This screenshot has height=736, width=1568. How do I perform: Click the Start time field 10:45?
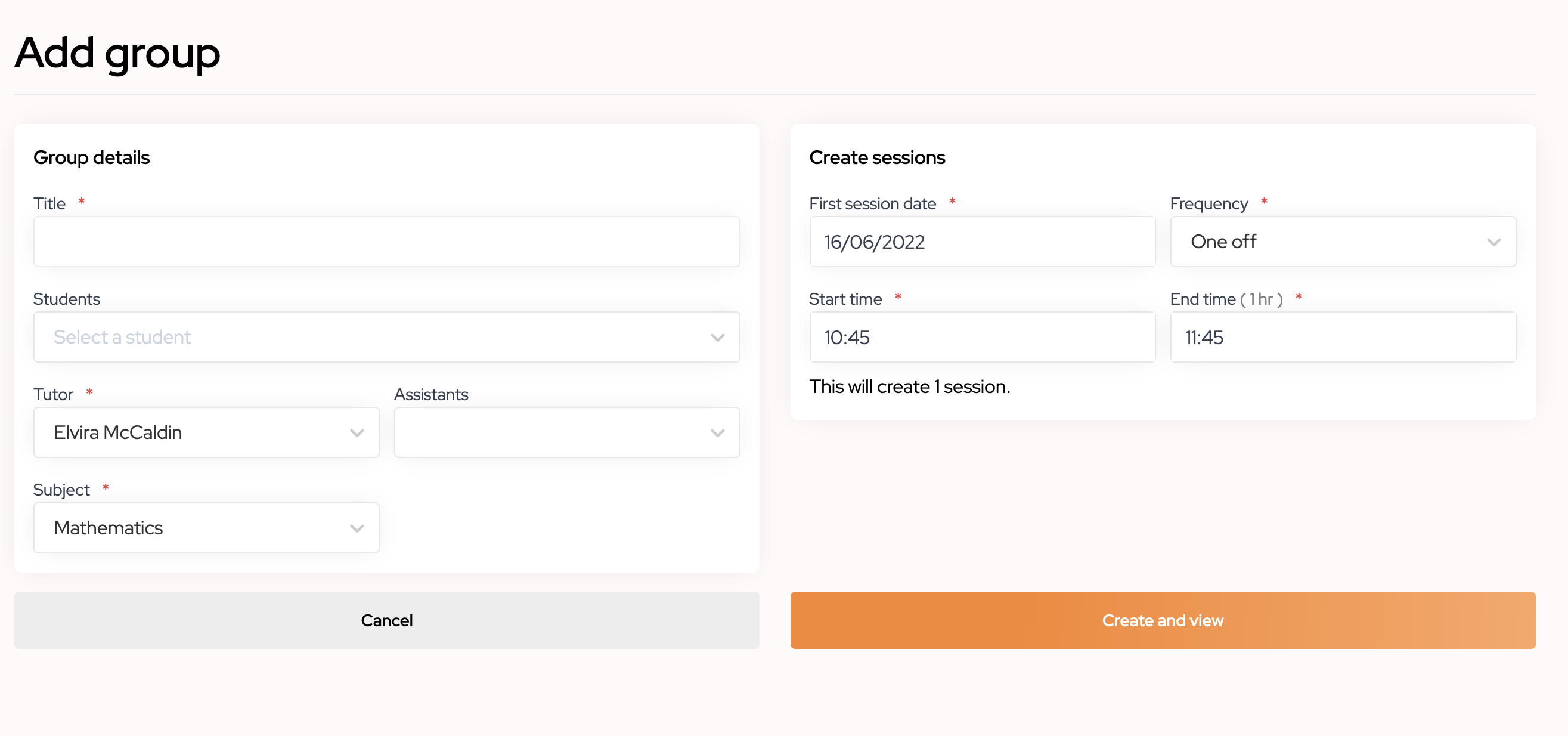(982, 337)
